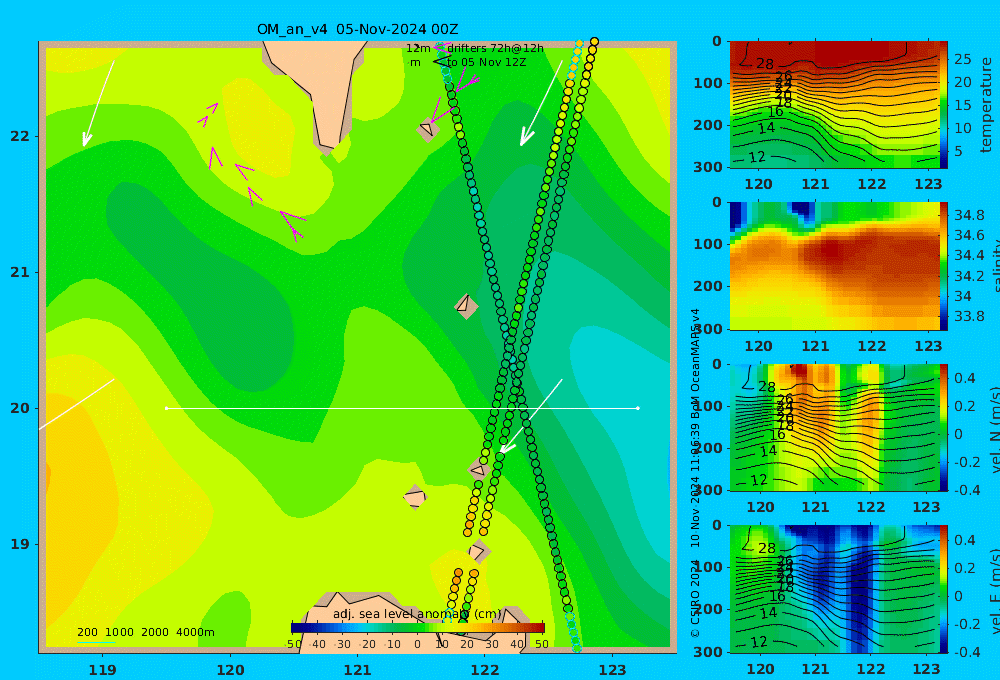Click the -50 tick on sea level colorbar
The height and width of the screenshot is (680, 1000).
tap(293, 644)
